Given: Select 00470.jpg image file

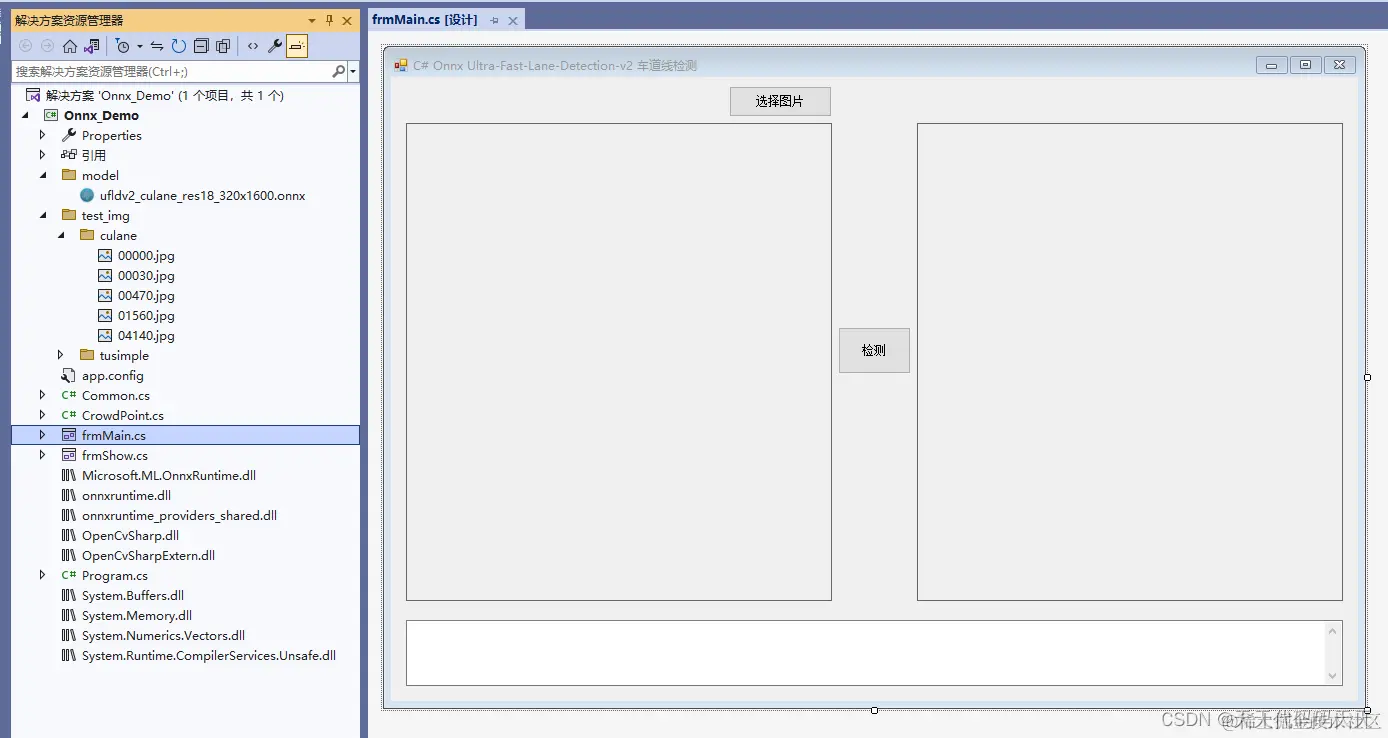Looking at the screenshot, I should (146, 296).
